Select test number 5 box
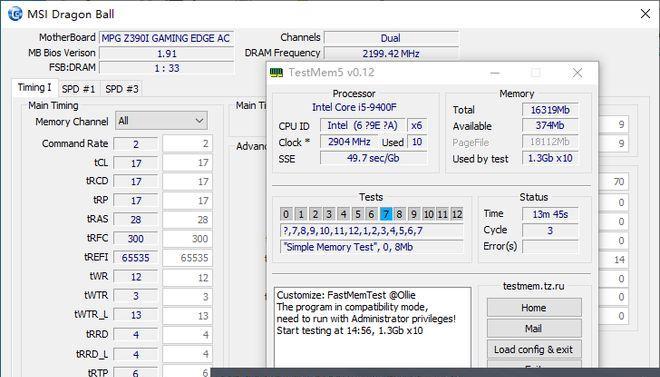 click(x=357, y=214)
